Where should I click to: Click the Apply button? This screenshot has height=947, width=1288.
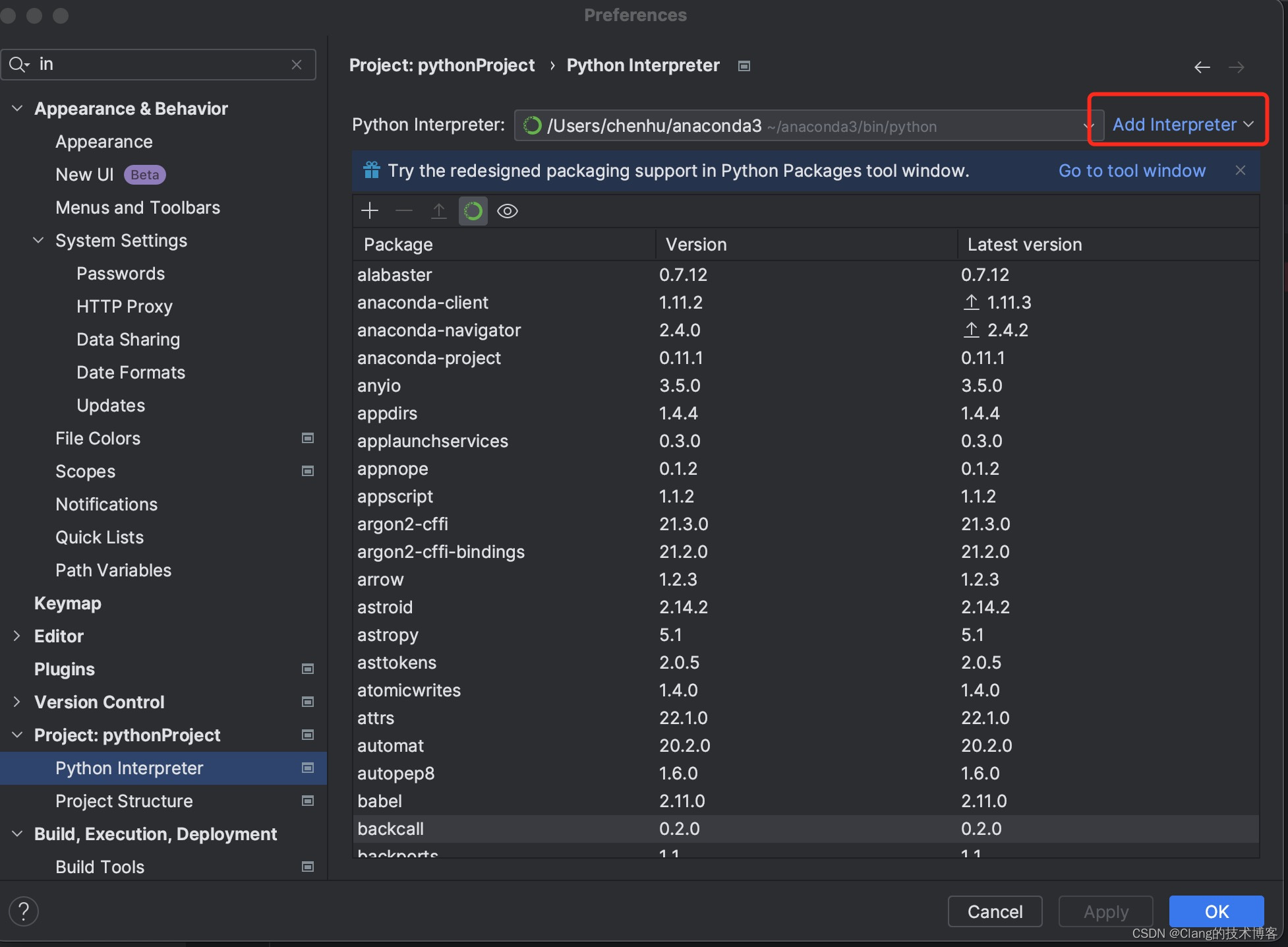[1105, 911]
